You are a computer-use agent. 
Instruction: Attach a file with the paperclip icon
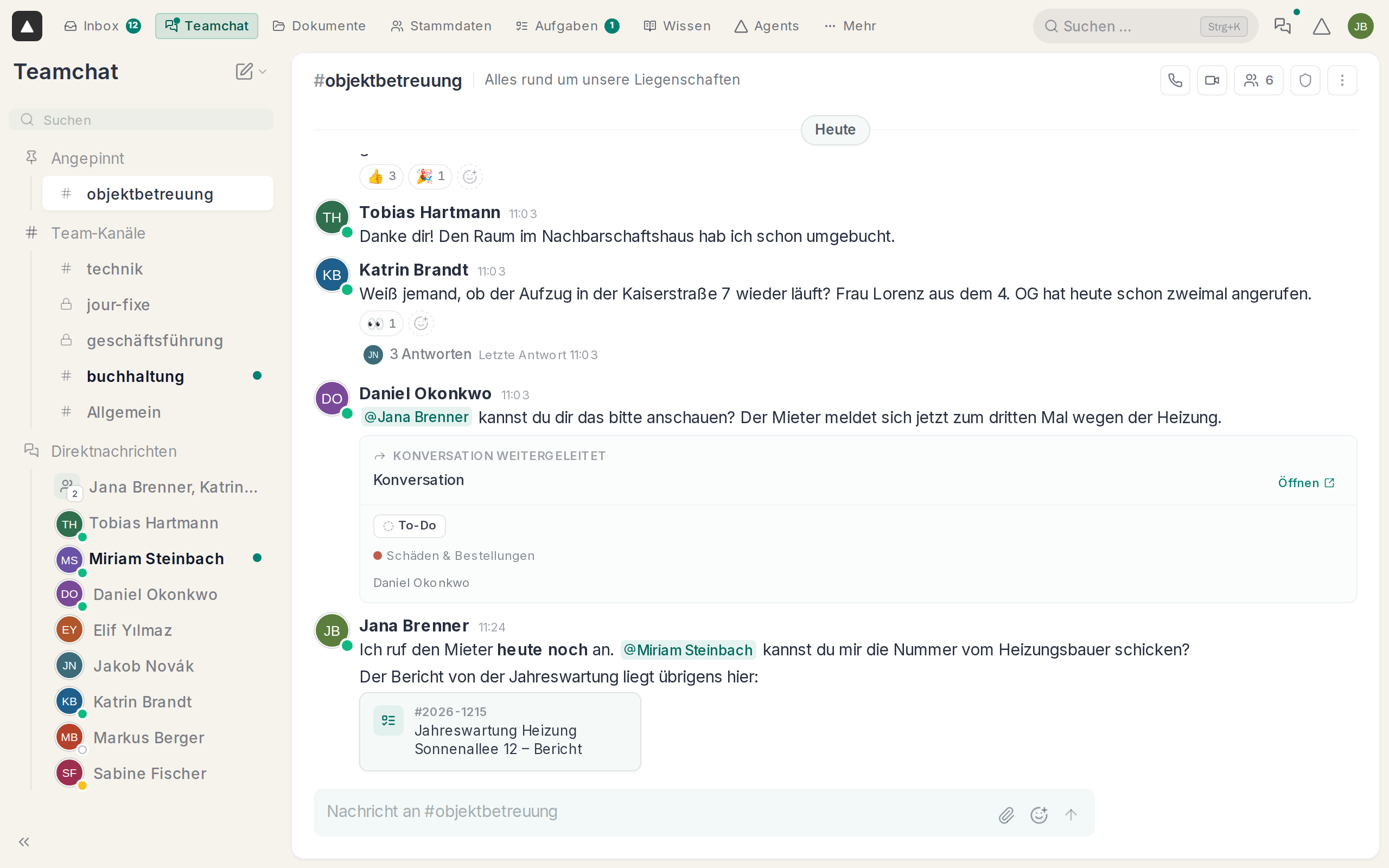click(1006, 815)
